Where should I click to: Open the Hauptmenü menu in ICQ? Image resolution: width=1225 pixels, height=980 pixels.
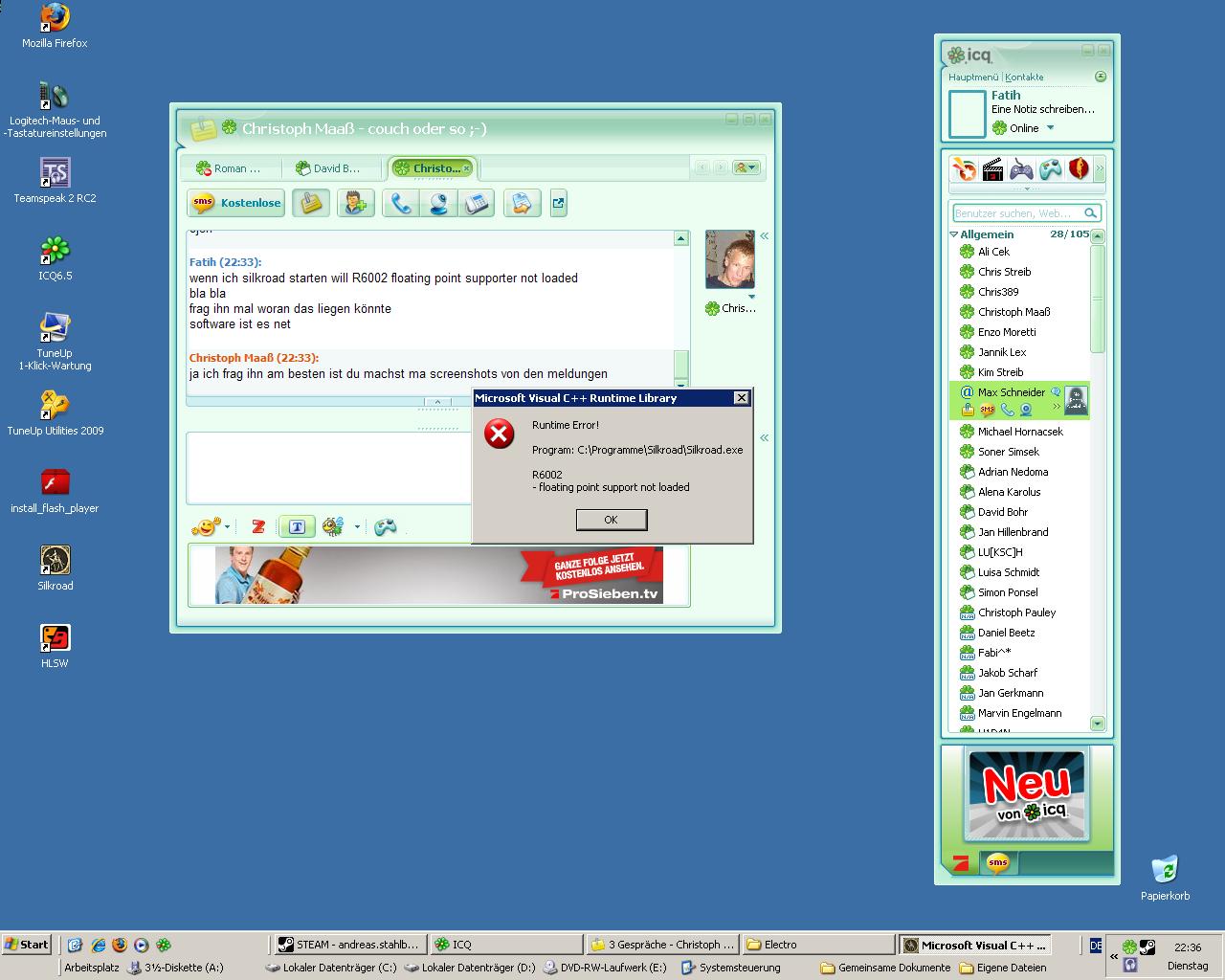click(x=972, y=78)
